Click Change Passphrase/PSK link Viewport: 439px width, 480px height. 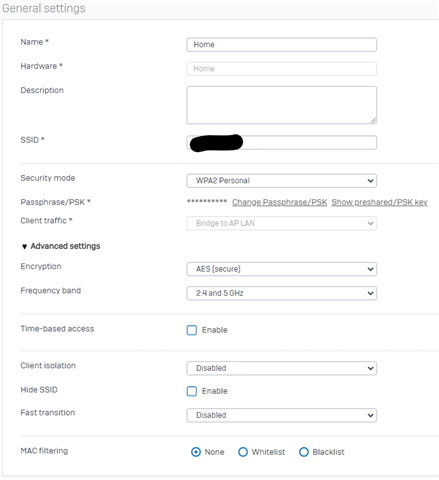[279, 202]
